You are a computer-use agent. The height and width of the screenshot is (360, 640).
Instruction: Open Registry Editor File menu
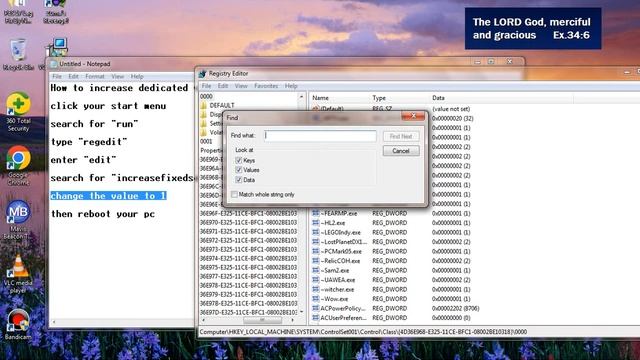click(207, 86)
